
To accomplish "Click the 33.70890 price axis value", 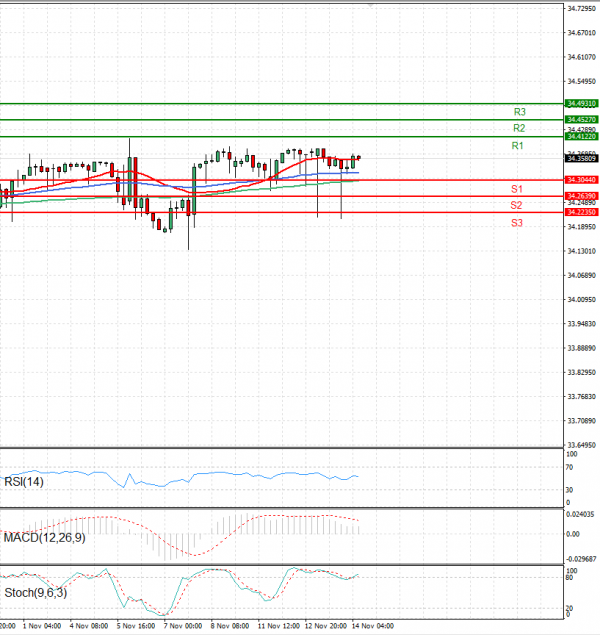I will click(582, 421).
